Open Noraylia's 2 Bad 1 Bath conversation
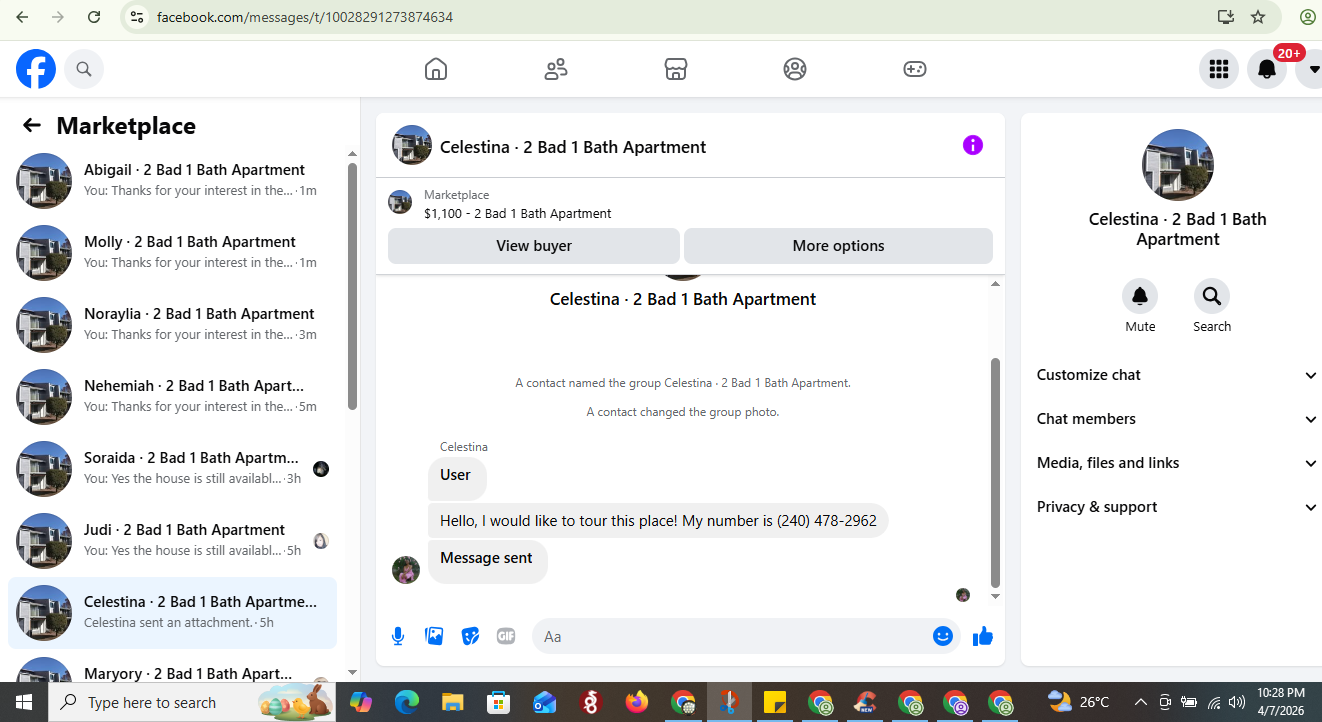 (172, 325)
